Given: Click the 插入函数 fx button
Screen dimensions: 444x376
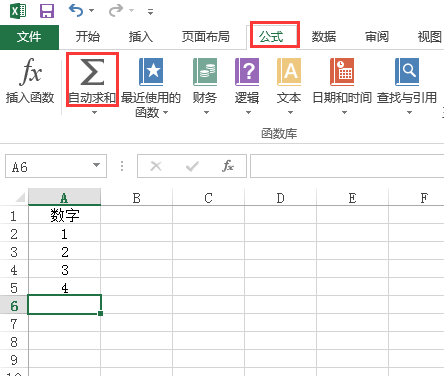Looking at the screenshot, I should tap(30, 81).
